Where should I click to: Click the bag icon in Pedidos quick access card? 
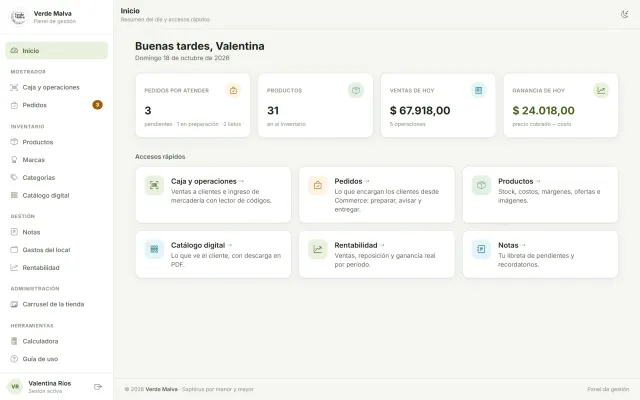point(318,185)
